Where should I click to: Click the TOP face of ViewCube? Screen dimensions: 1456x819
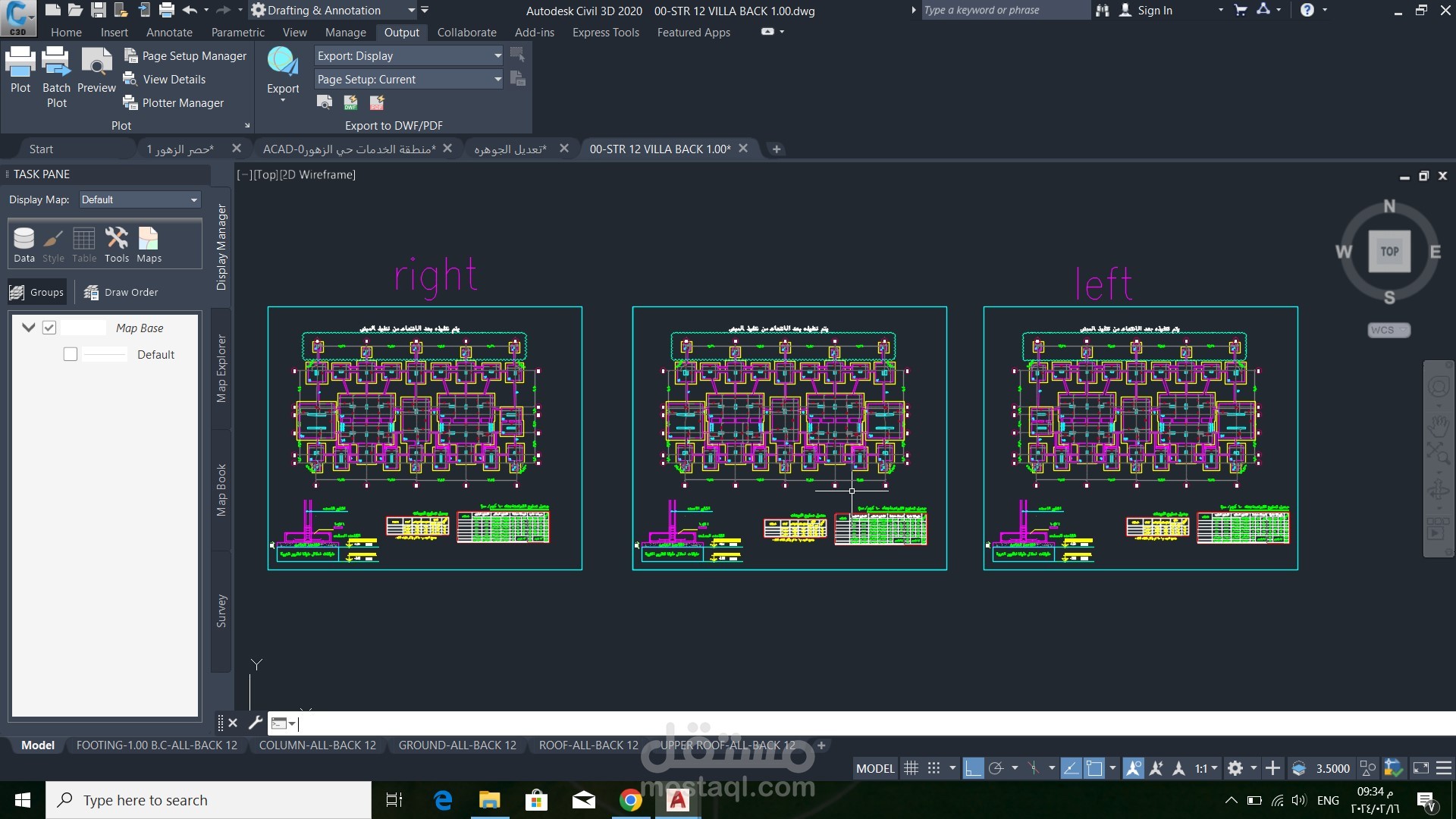pyautogui.click(x=1389, y=252)
